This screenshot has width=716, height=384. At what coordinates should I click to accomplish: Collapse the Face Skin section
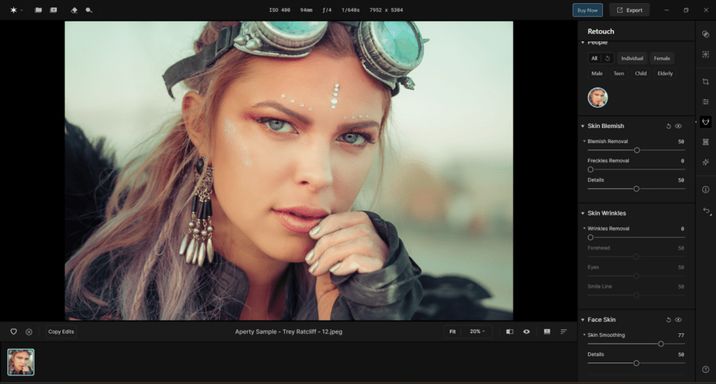pos(583,320)
